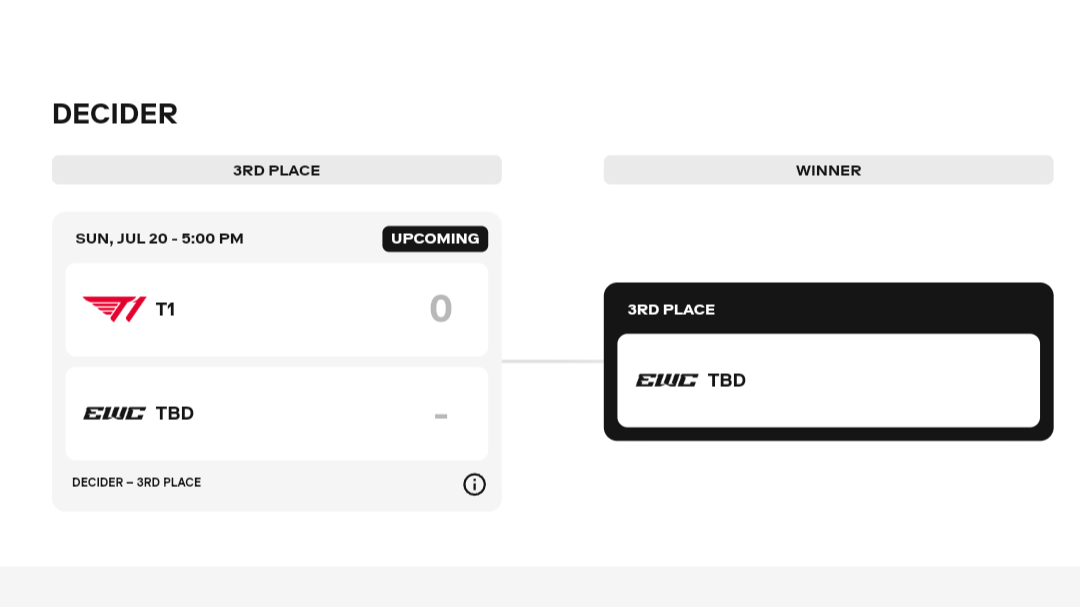Click the T1 team logo
This screenshot has height=607, width=1080.
click(x=114, y=309)
